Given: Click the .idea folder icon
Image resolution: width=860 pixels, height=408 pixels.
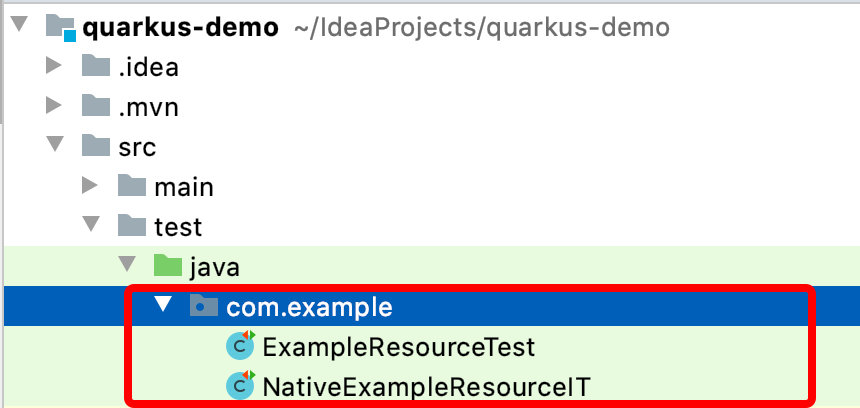Looking at the screenshot, I should pos(96,65).
